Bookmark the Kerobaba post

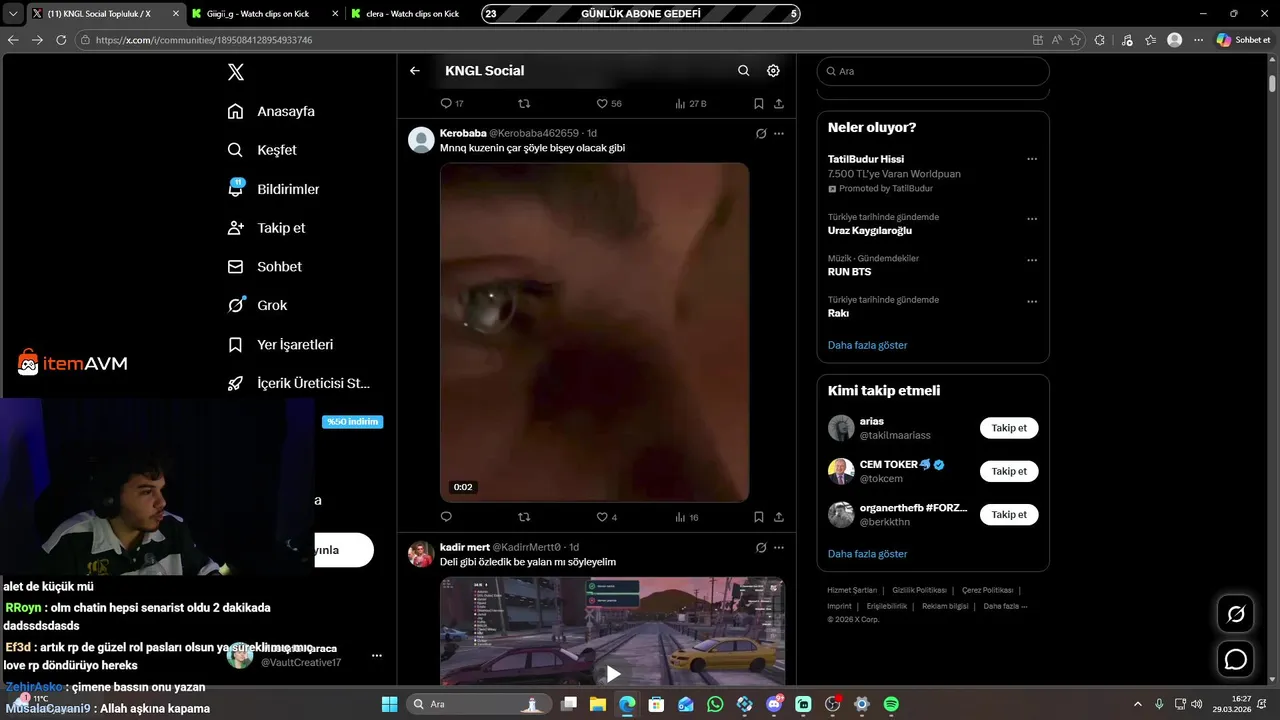coord(759,517)
